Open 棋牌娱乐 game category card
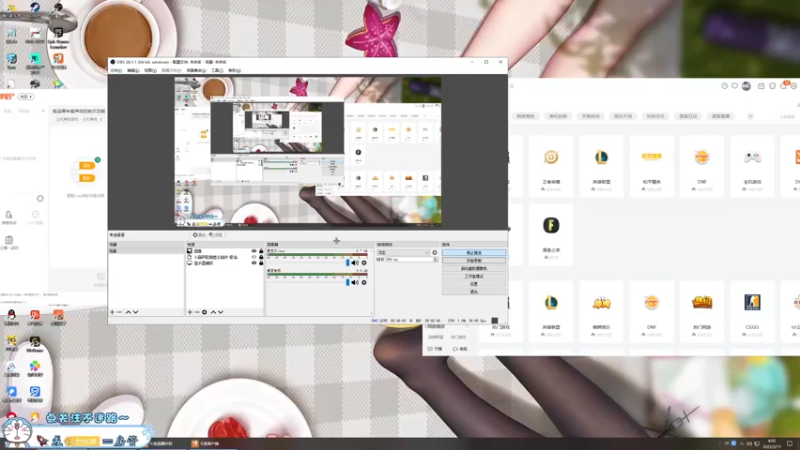The height and width of the screenshot is (450, 800). click(602, 311)
